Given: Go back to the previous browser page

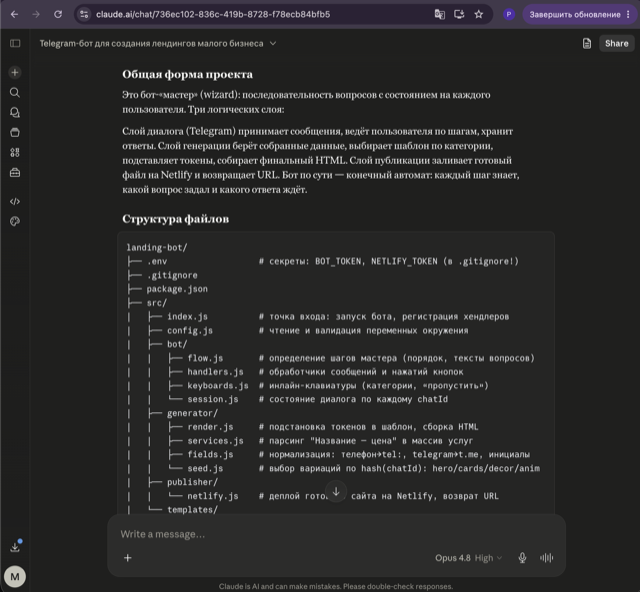Looking at the screenshot, I should point(14,14).
